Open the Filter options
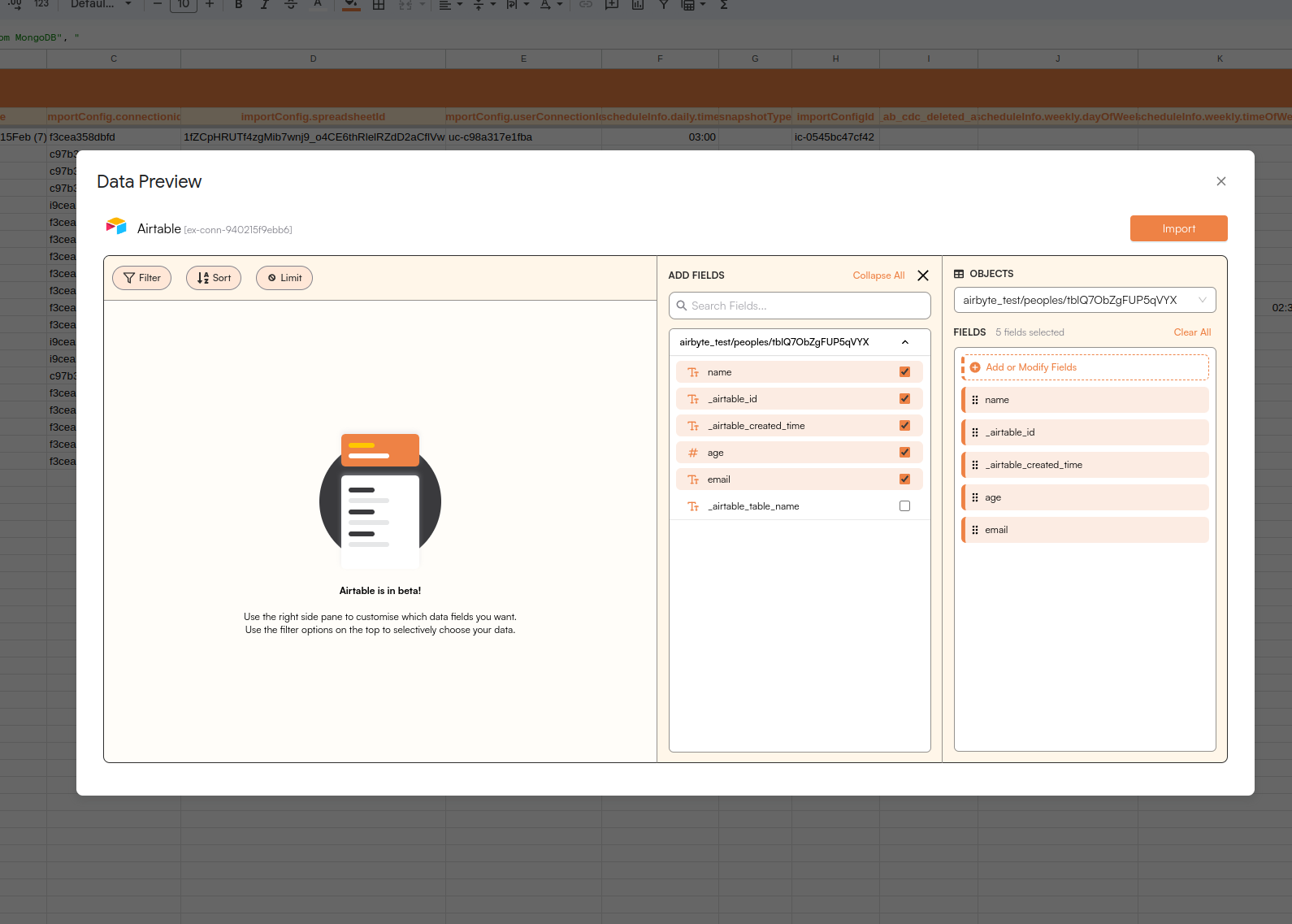The image size is (1292, 924). [x=142, y=278]
